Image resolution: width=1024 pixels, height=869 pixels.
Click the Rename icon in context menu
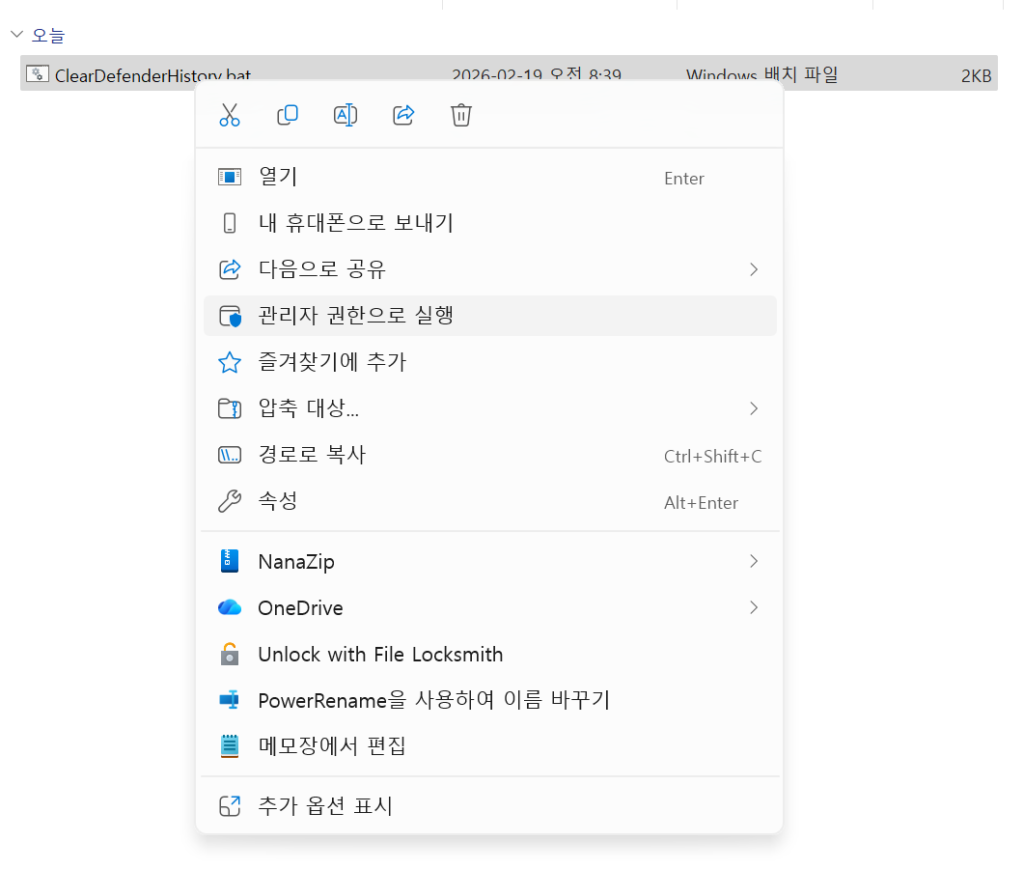[345, 115]
